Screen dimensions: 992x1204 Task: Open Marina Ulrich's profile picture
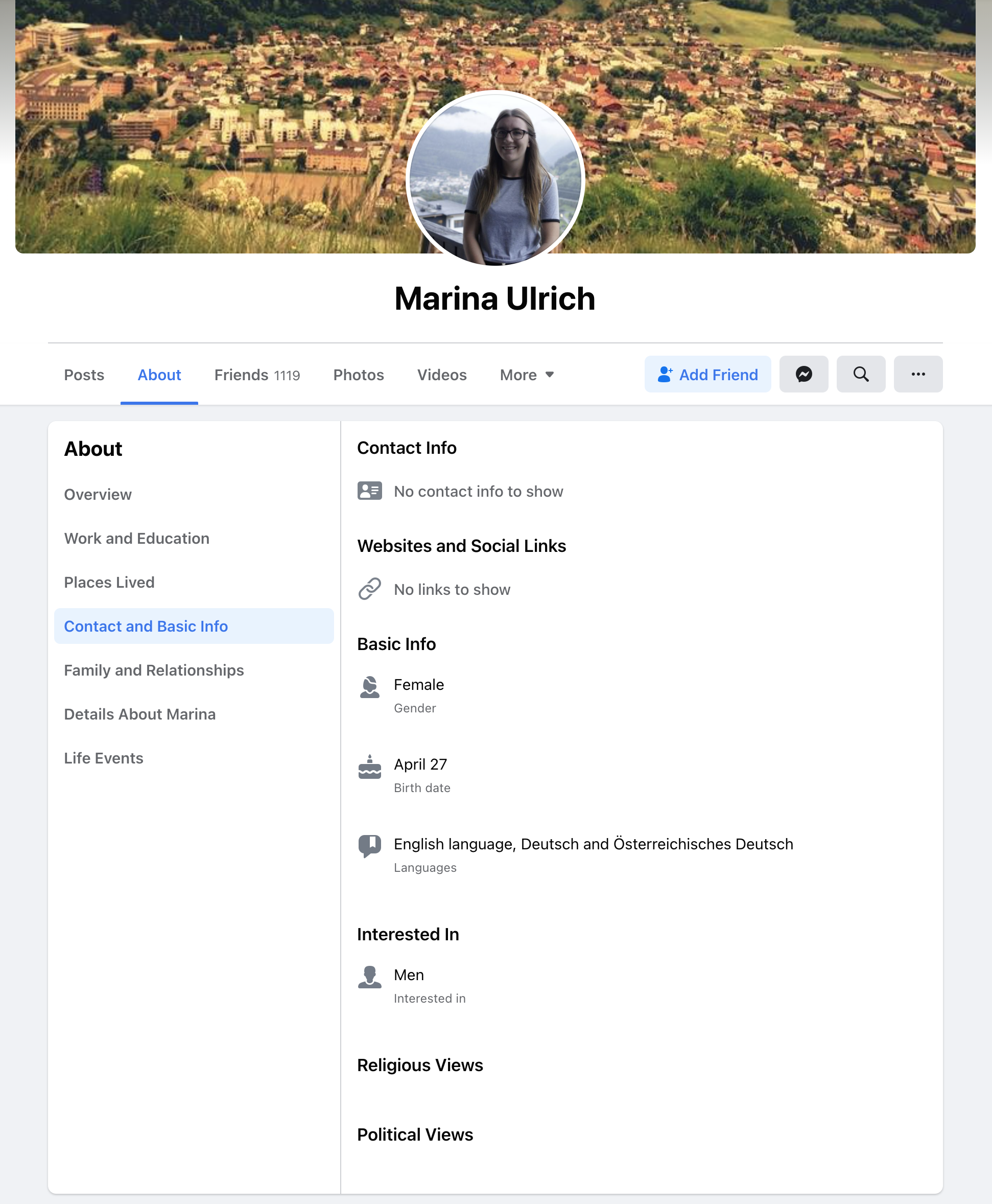[495, 178]
